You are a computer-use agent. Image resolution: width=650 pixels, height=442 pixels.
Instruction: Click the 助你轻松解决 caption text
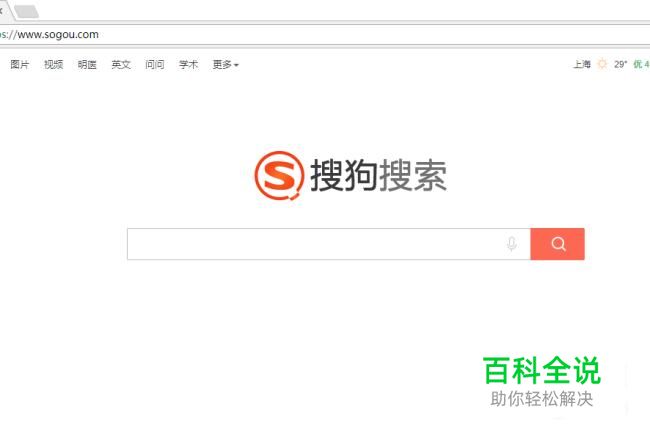(541, 399)
